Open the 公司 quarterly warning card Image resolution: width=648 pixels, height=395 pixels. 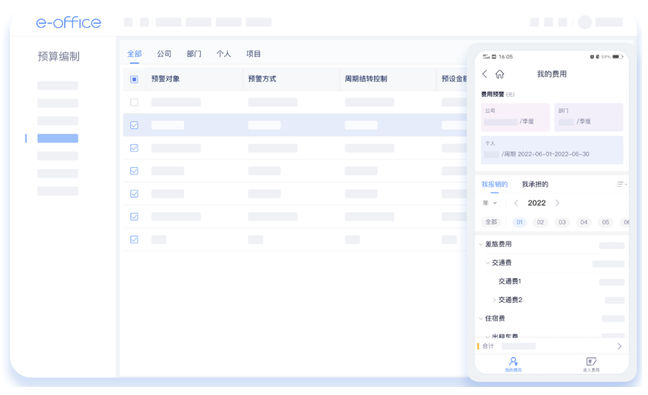515,117
